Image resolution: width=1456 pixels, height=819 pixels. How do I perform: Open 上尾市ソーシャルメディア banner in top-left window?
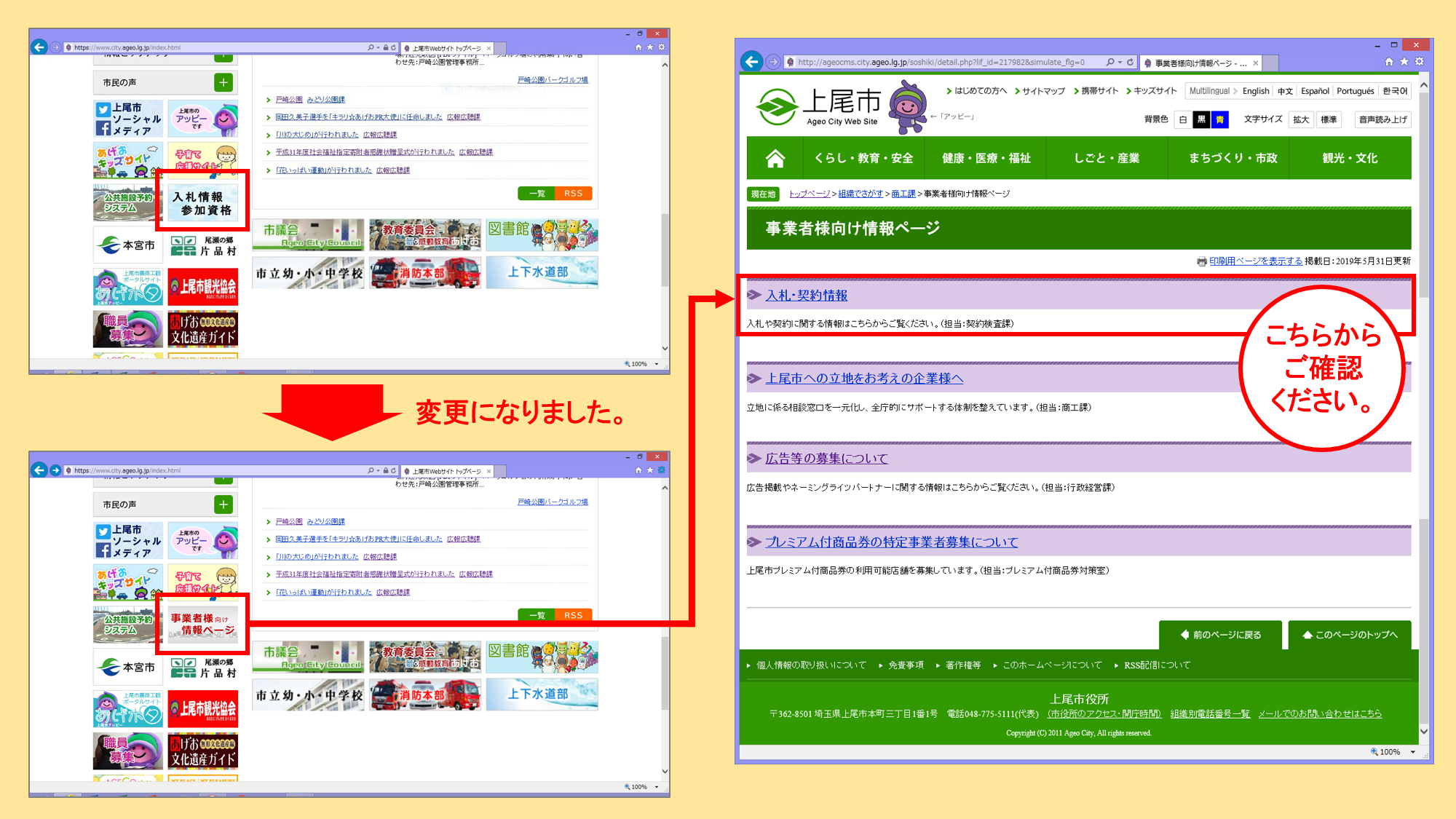[128, 119]
